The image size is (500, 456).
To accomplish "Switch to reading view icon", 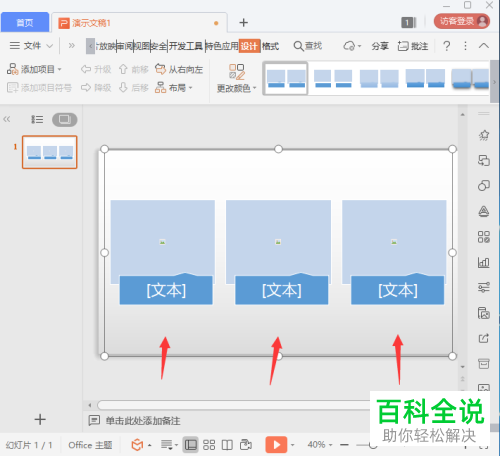I will (x=227, y=445).
